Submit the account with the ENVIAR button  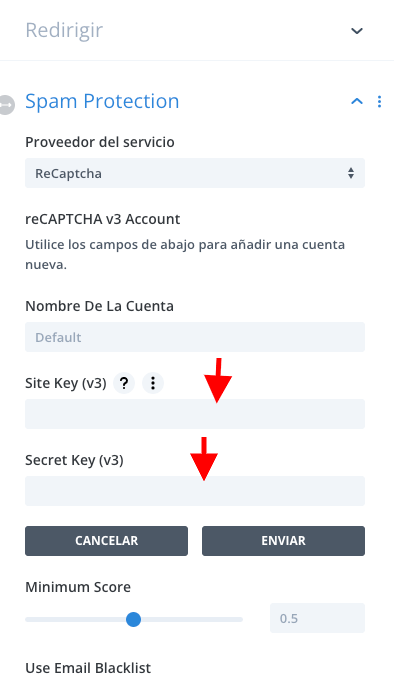pos(284,541)
